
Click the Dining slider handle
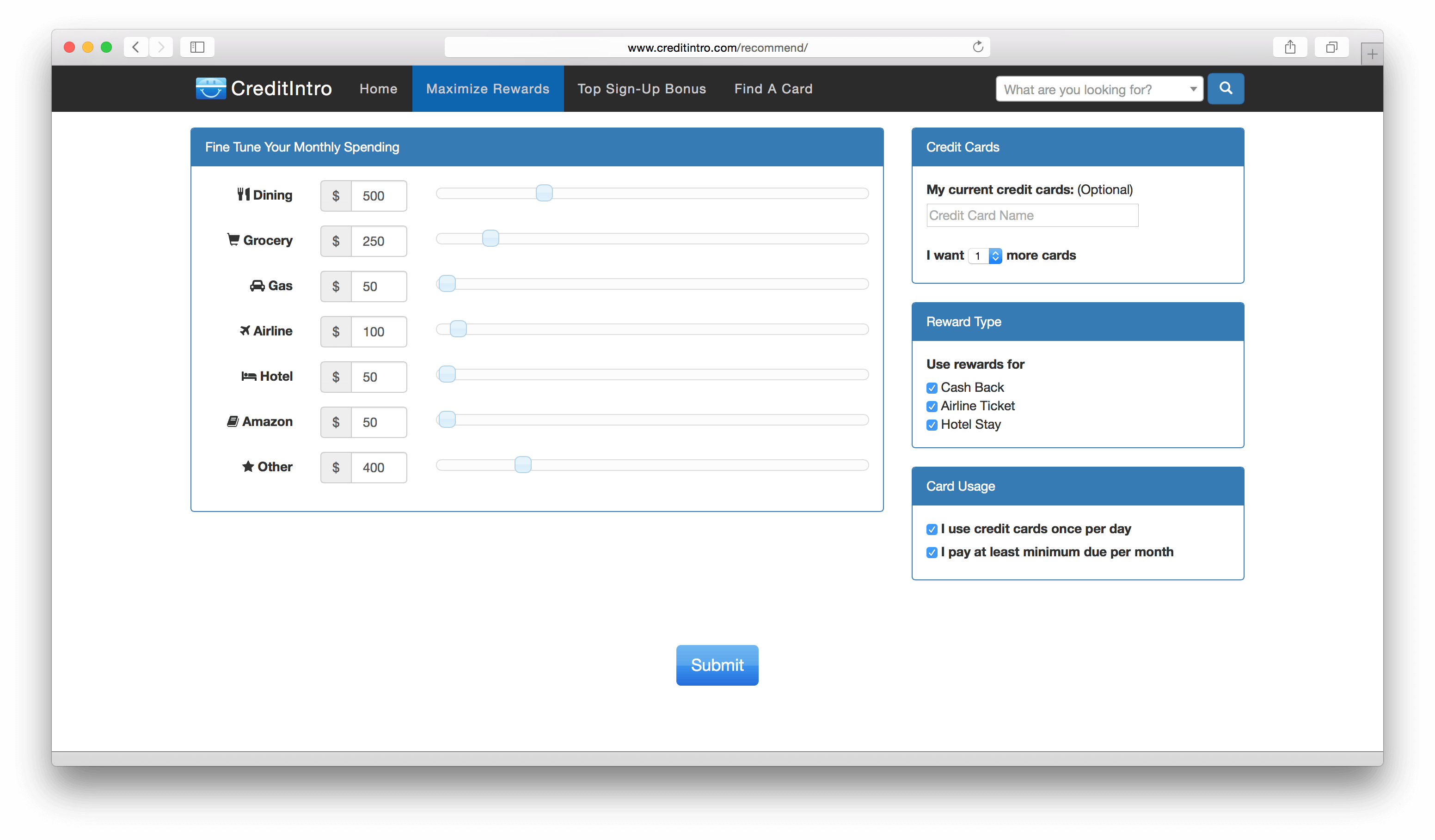545,193
